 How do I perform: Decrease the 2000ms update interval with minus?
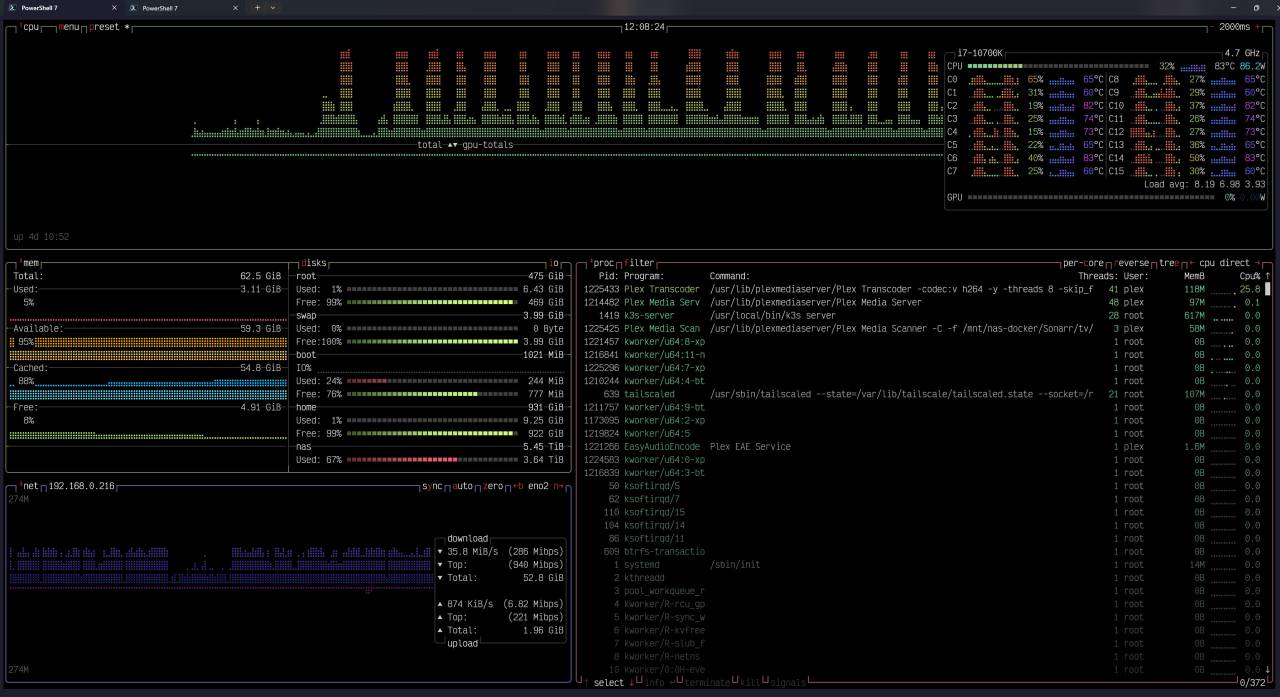point(1211,27)
